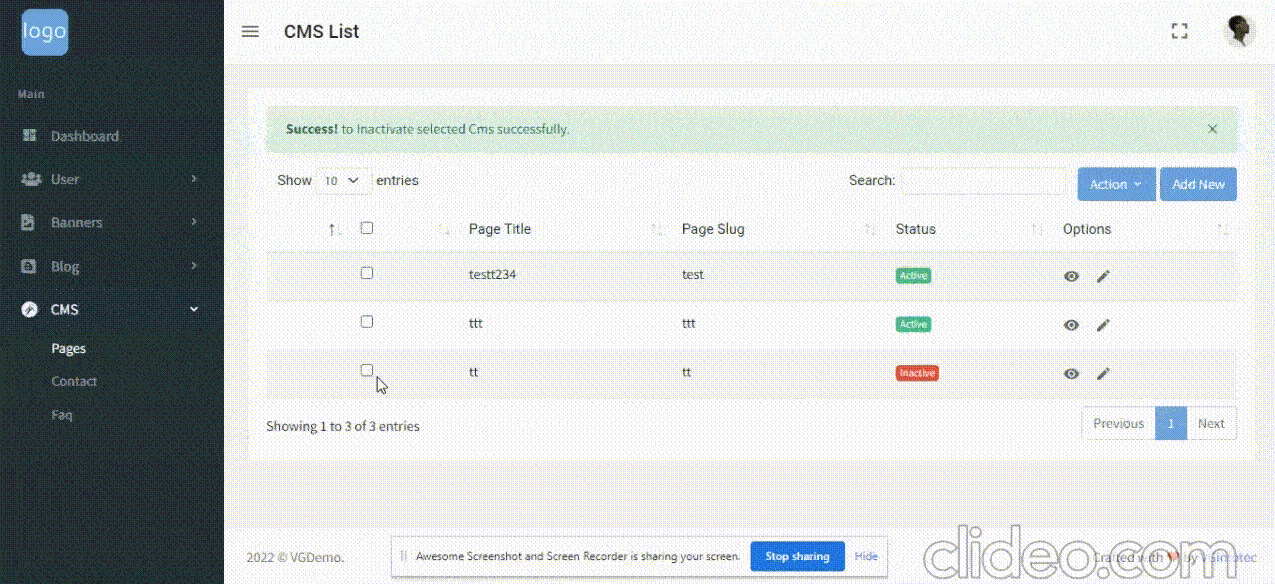Viewport: 1275px width, 584px height.
Task: Toggle fullscreen mode icon
Action: click(x=1179, y=32)
